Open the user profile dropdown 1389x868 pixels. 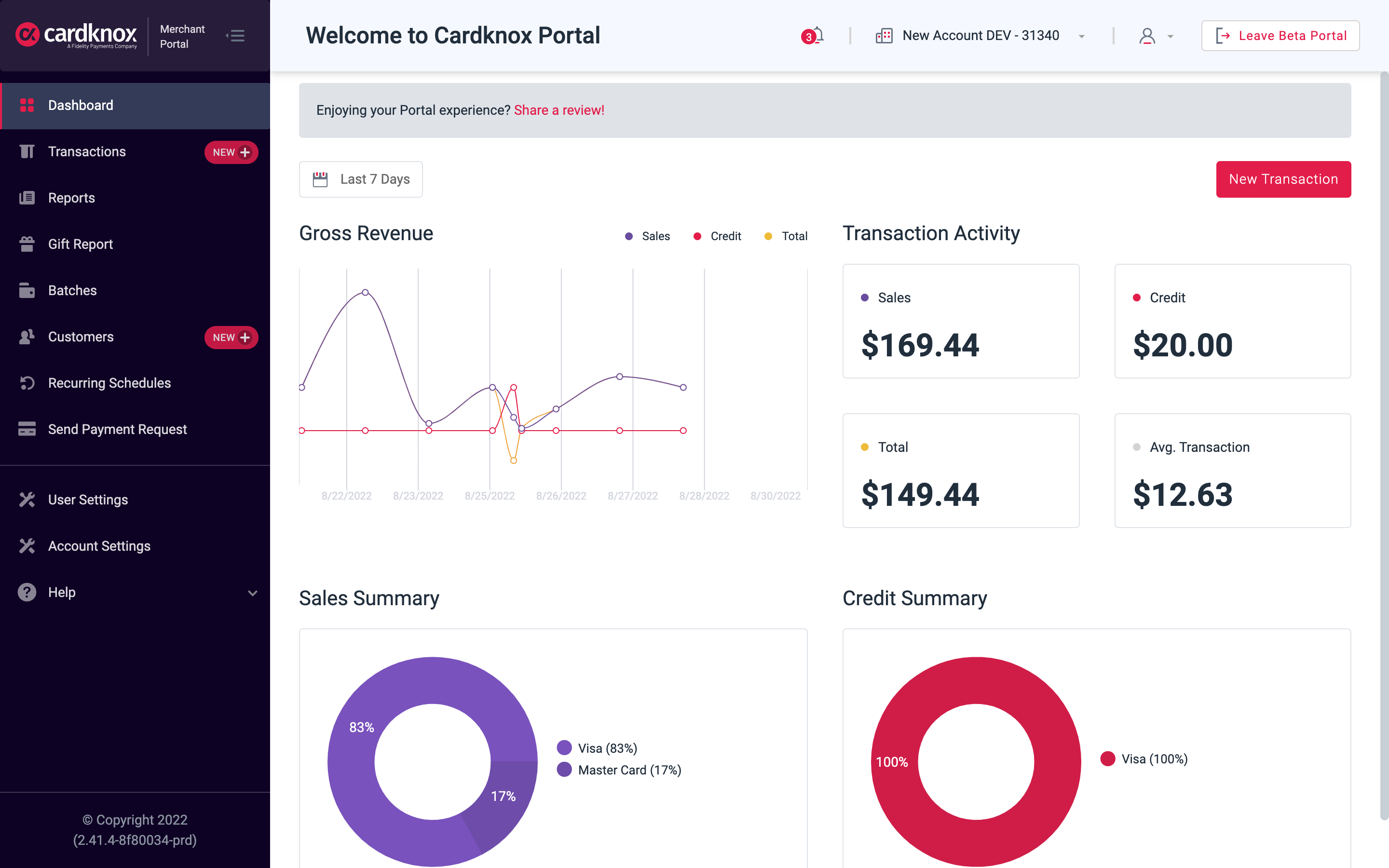(1155, 36)
